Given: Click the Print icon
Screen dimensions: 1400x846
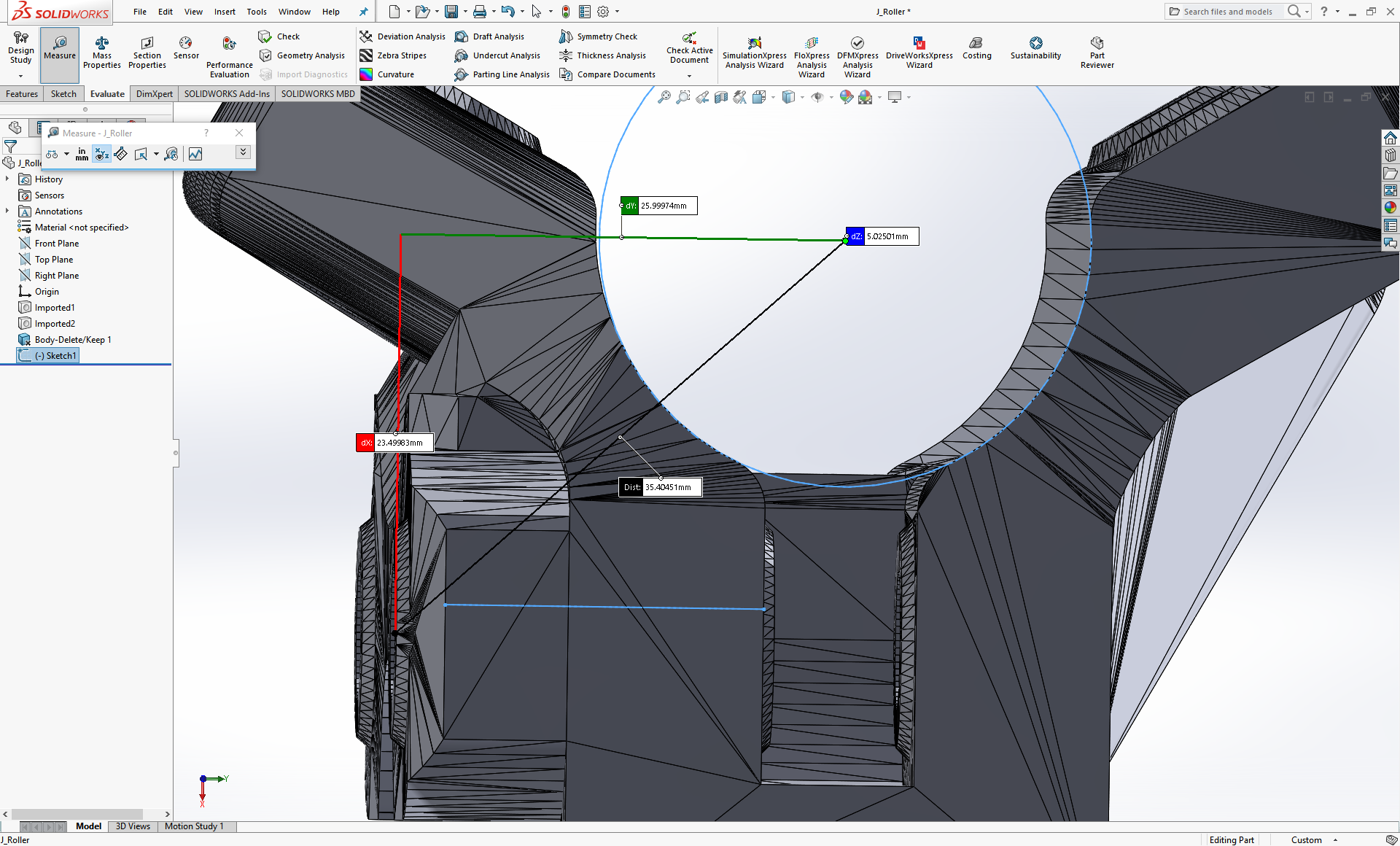Looking at the screenshot, I should coord(480,12).
